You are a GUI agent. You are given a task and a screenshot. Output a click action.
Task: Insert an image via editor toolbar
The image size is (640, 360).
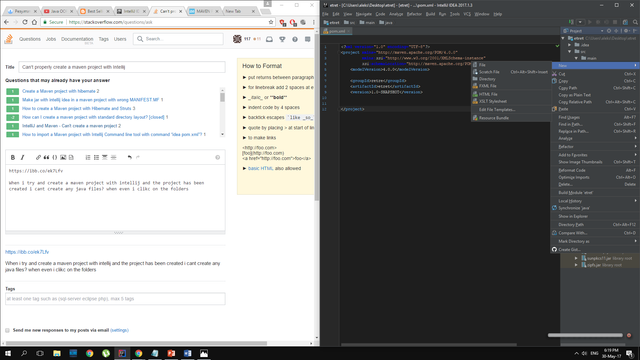(x=63, y=157)
